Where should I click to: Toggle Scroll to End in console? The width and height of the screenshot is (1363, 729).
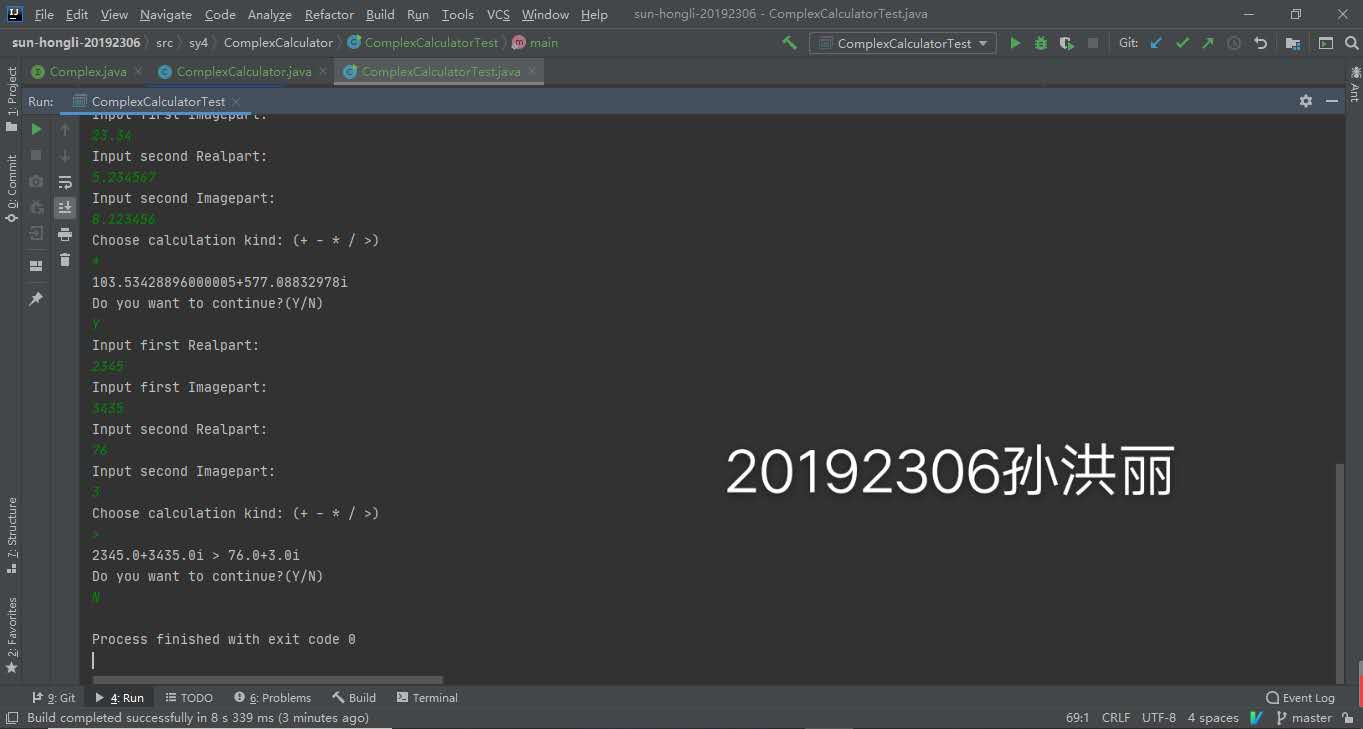tap(65, 208)
